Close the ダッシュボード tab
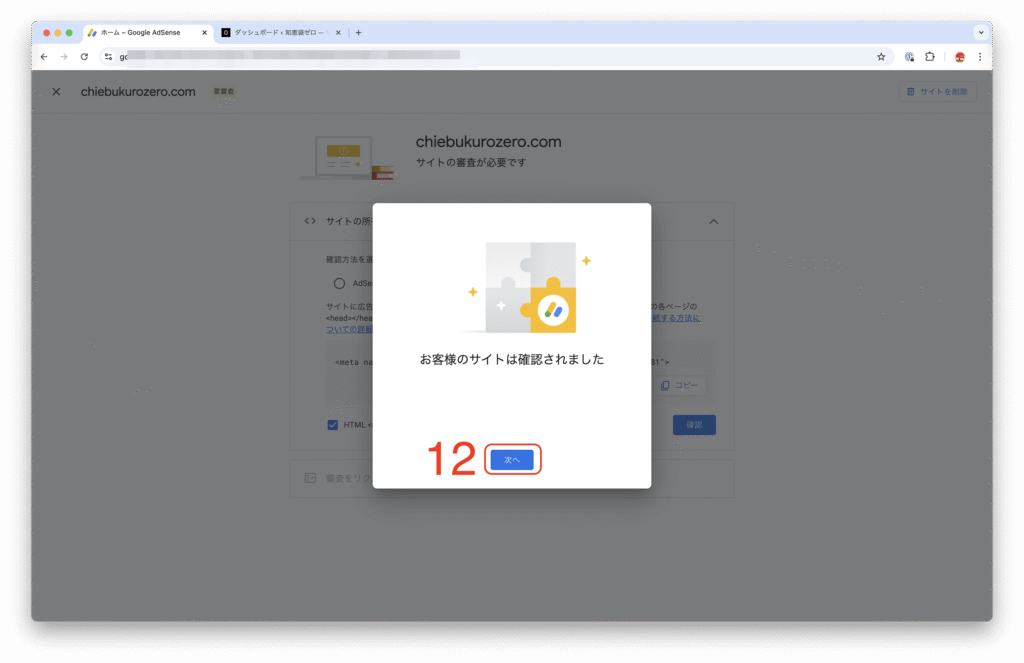Screen dimensions: 1024x663 coord(338,33)
